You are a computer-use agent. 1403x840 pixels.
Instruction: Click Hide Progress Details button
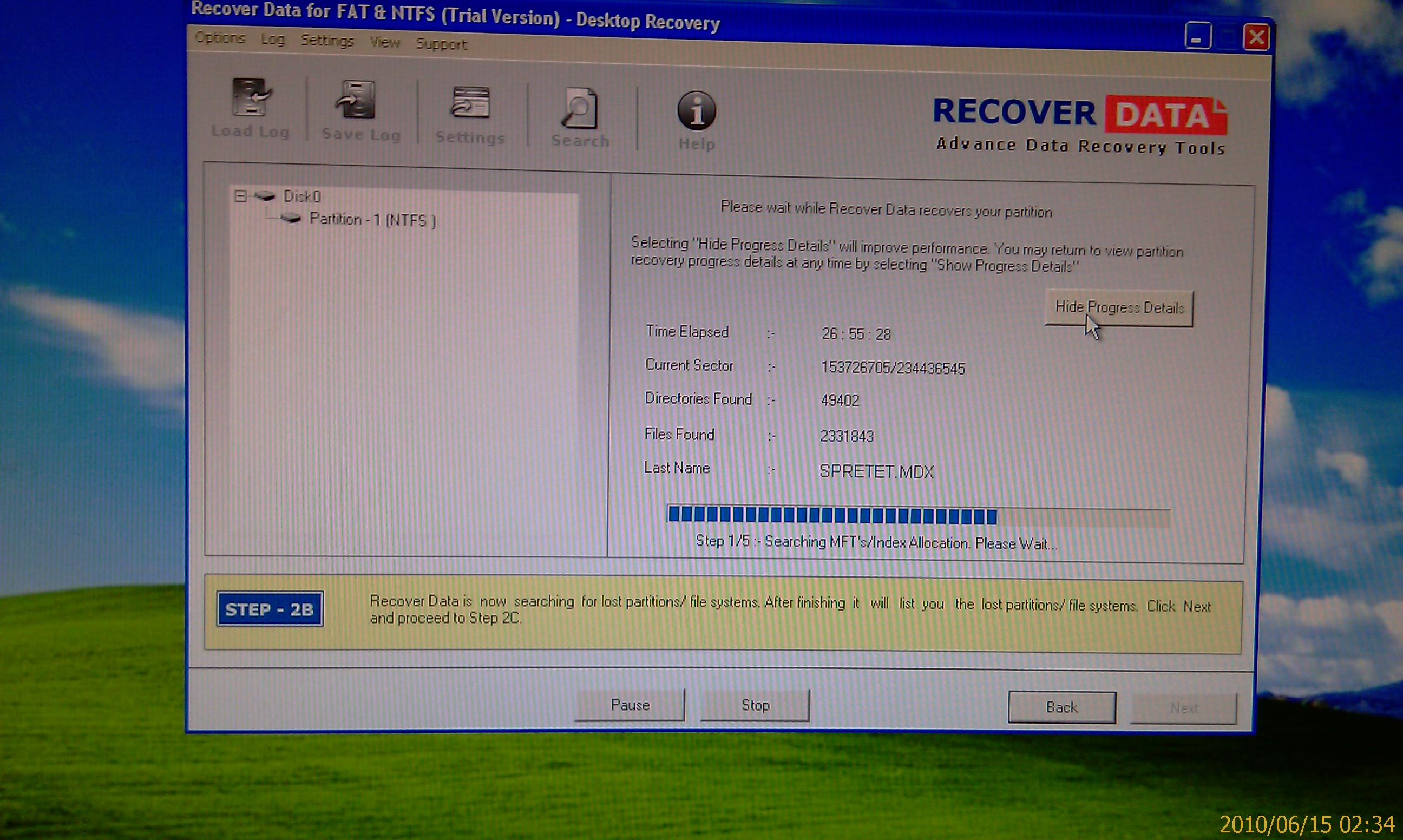click(1119, 308)
